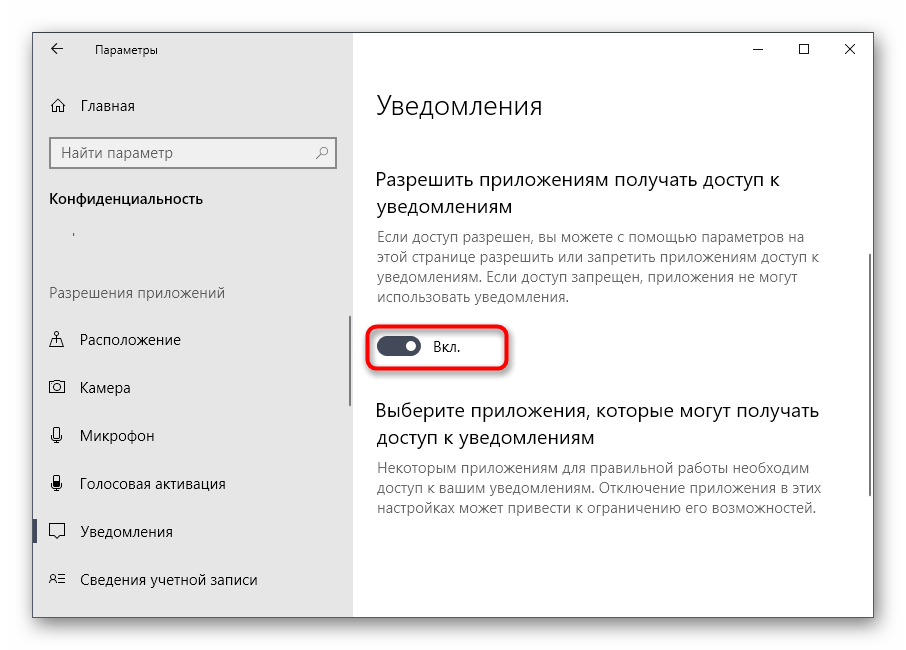Image resolution: width=906 pixels, height=650 pixels.
Task: Click the Конфиденциальность heading
Action: (x=125, y=199)
